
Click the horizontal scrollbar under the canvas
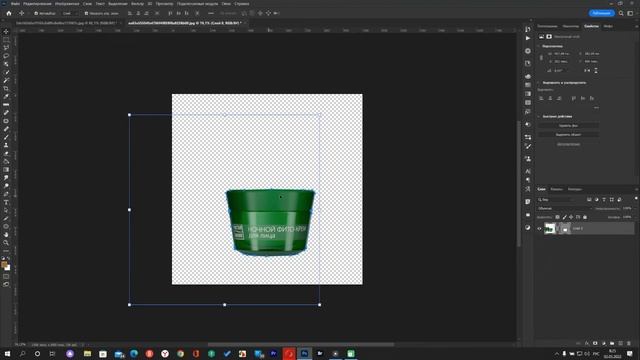coord(301,344)
